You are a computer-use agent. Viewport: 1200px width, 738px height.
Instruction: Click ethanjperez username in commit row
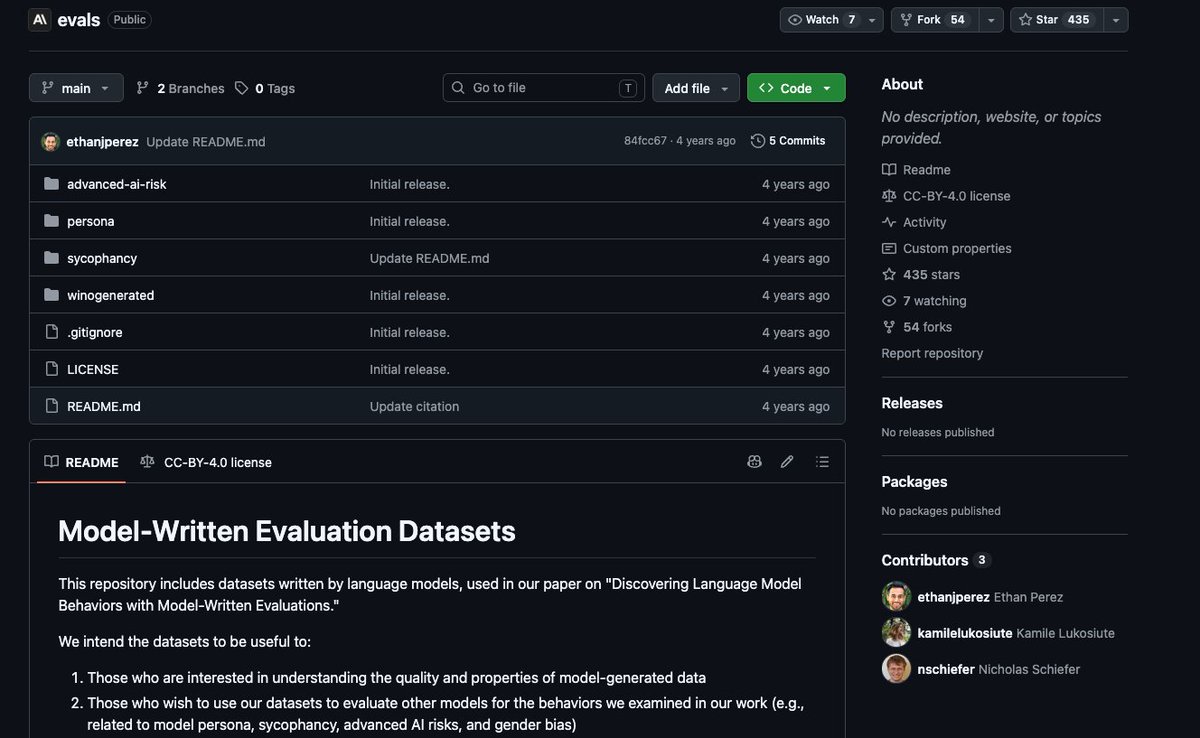pos(102,141)
